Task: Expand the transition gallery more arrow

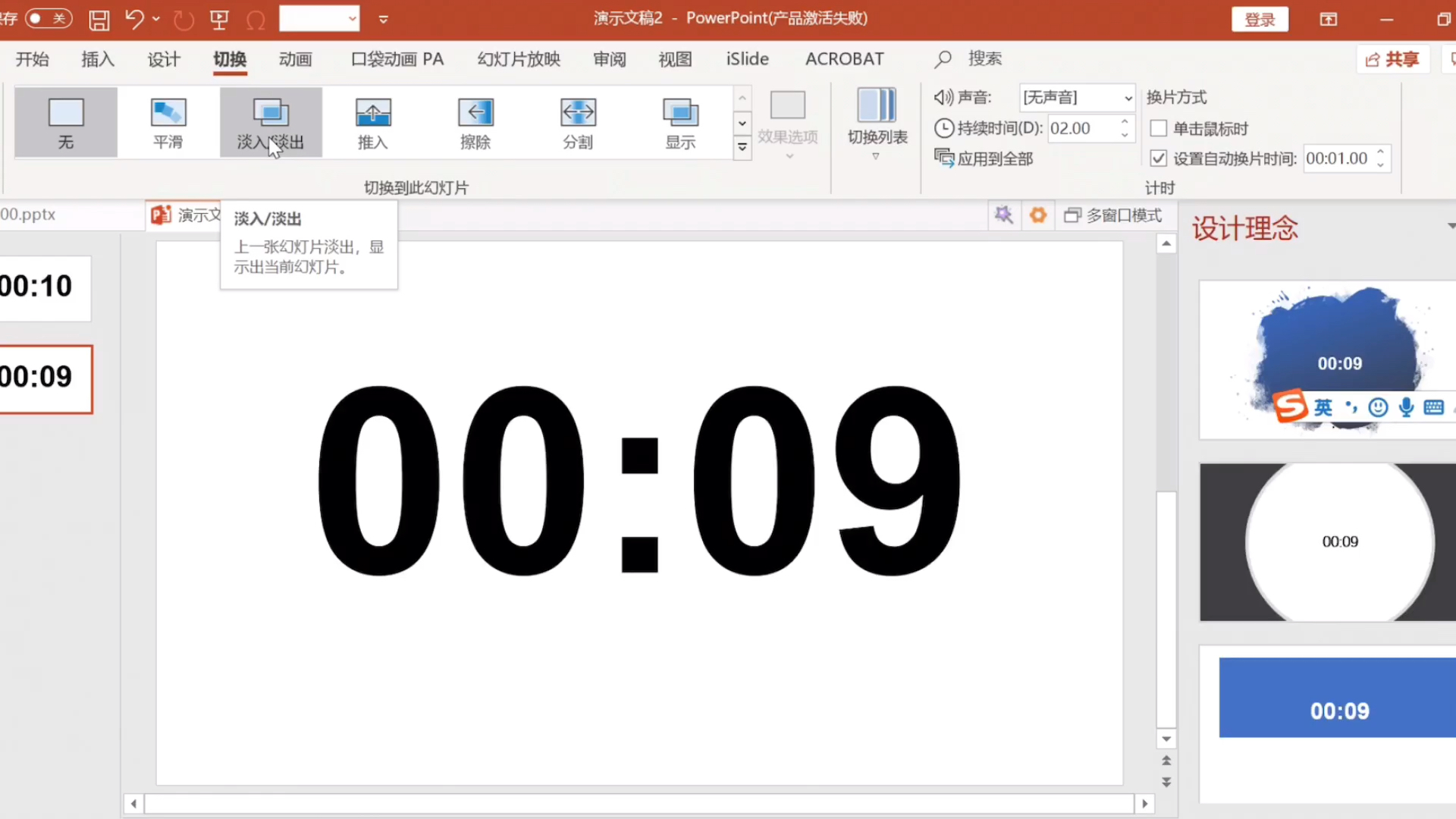Action: click(742, 148)
